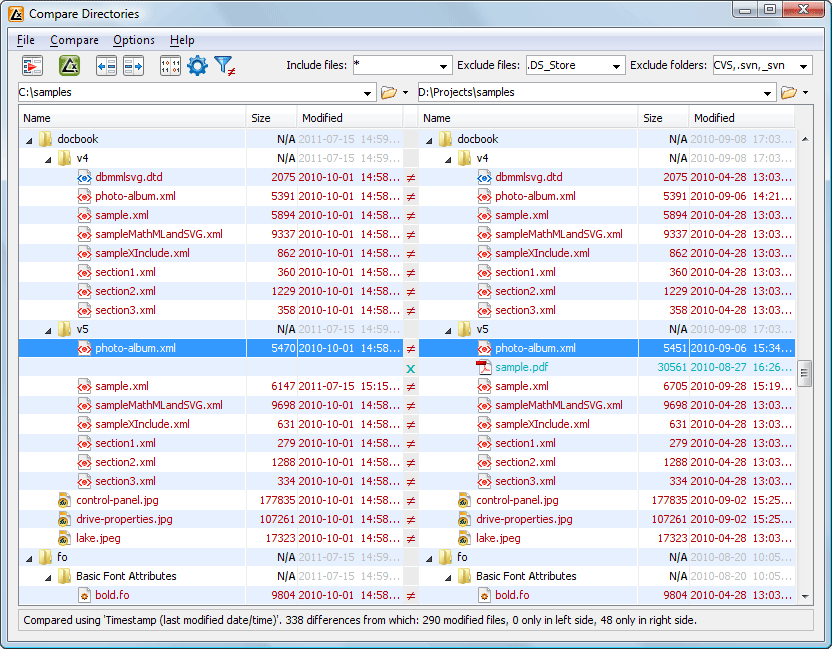Click the X indicator beside sample.pdf
832x649 pixels.
point(411,367)
